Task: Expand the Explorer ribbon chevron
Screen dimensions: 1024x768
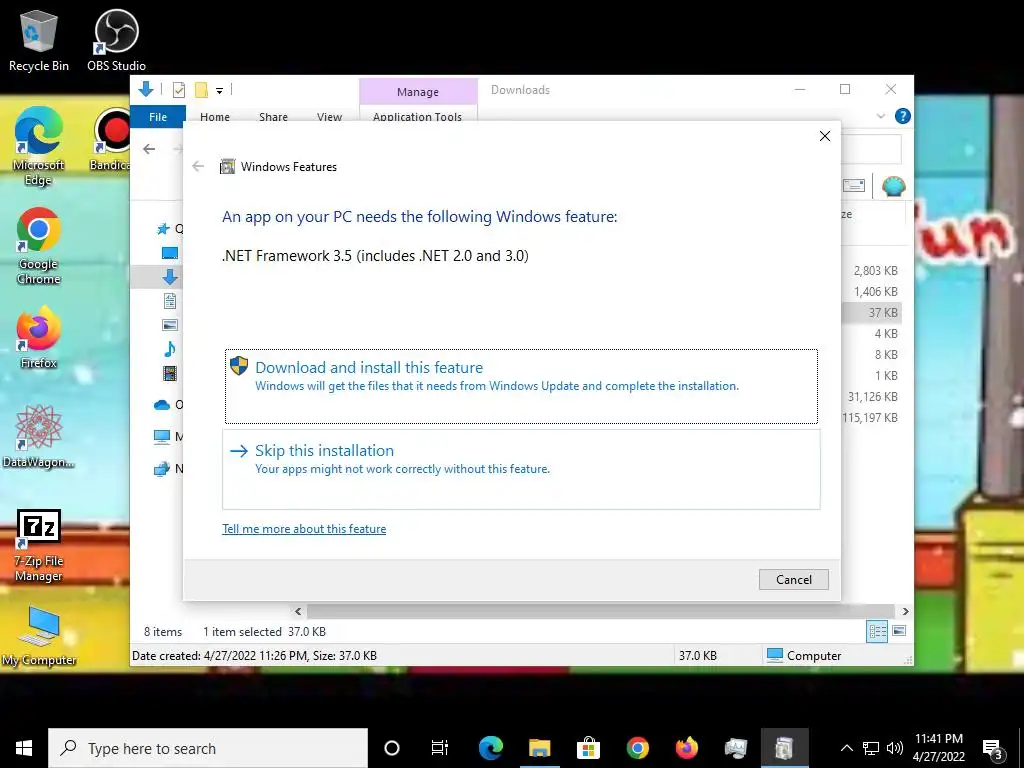Action: pyautogui.click(x=881, y=116)
